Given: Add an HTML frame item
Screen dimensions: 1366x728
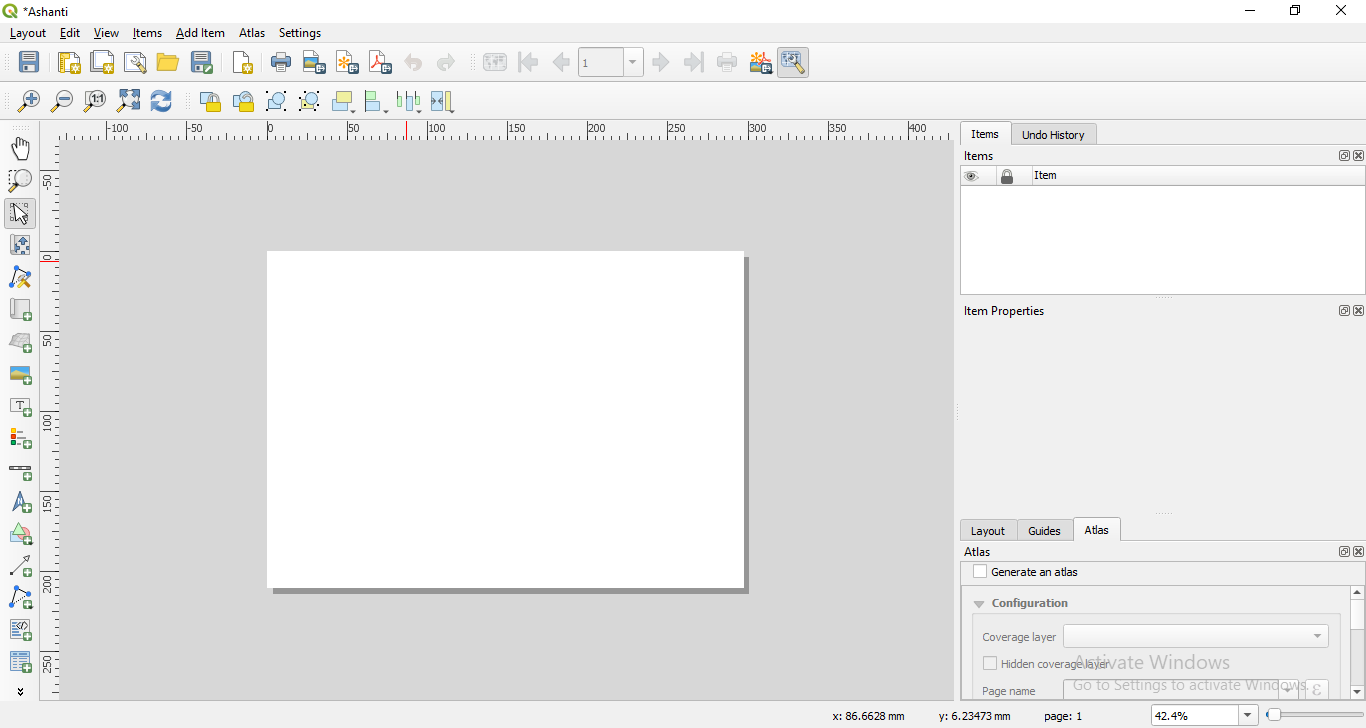Looking at the screenshot, I should (x=20, y=630).
